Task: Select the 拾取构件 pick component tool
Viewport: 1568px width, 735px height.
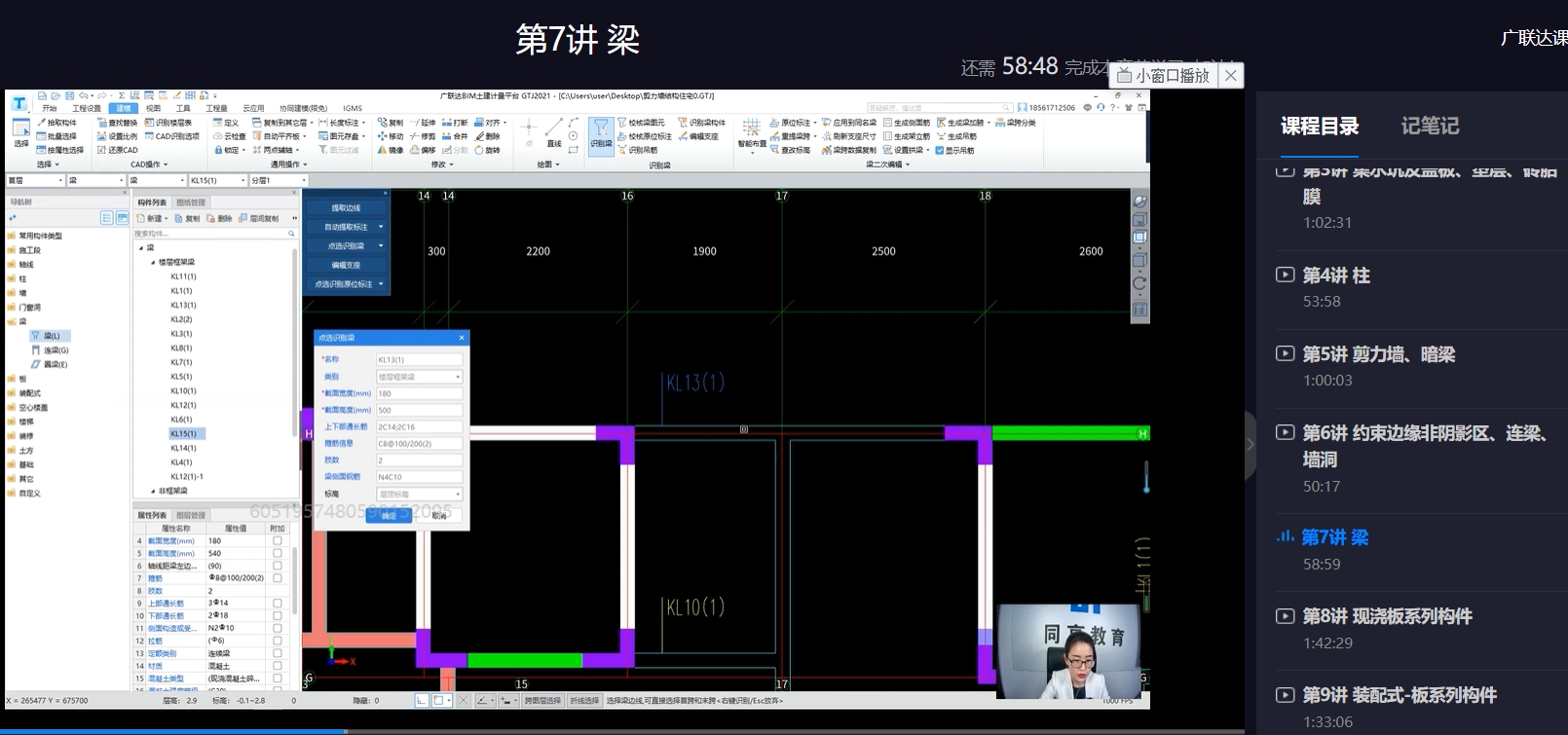Action: pos(57,123)
